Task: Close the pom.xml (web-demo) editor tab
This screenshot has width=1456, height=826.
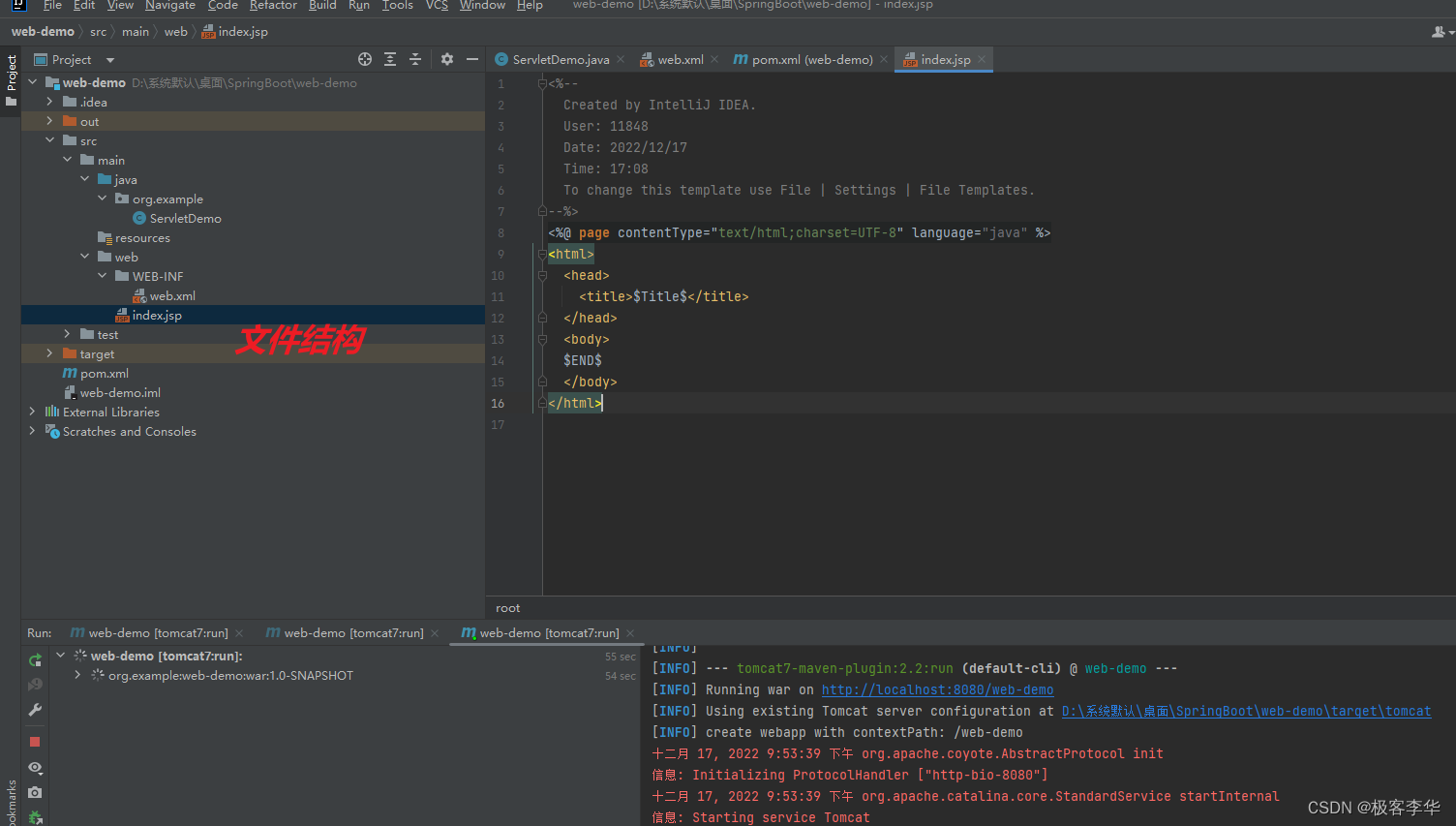Action: click(884, 60)
